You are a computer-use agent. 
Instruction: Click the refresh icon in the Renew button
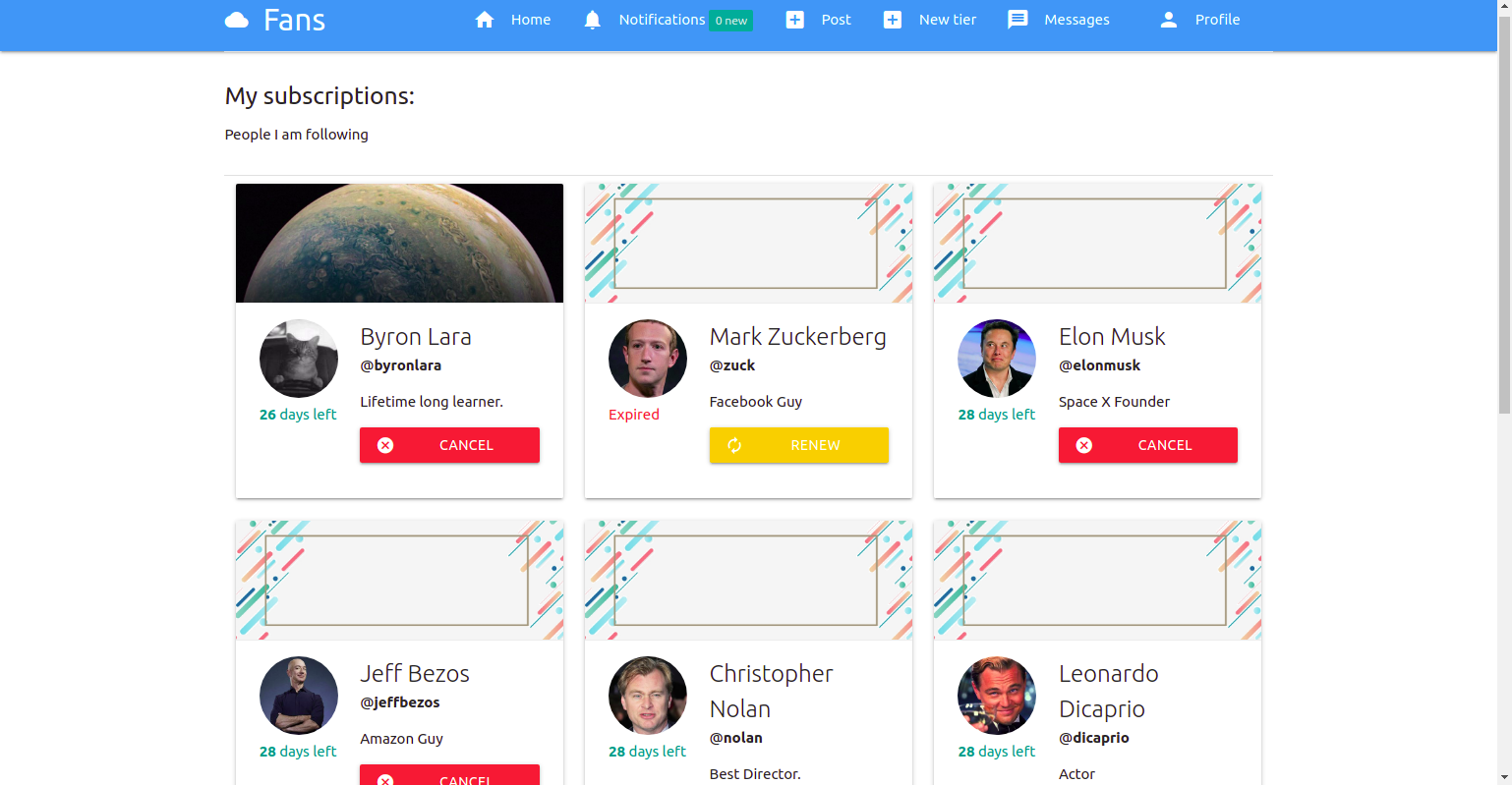[x=734, y=445]
